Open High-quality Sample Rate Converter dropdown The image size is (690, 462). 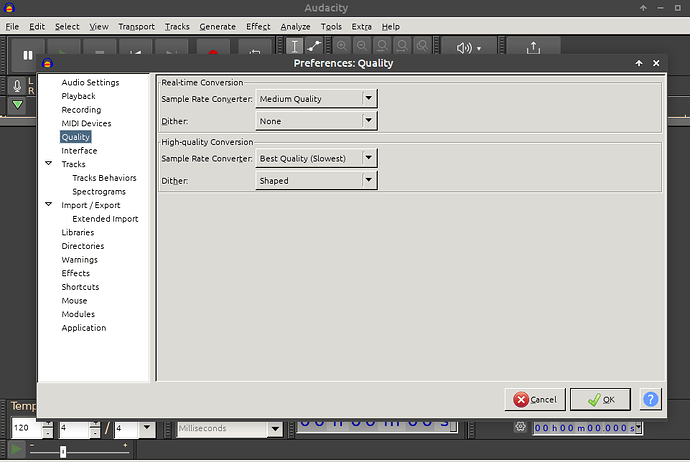click(317, 158)
